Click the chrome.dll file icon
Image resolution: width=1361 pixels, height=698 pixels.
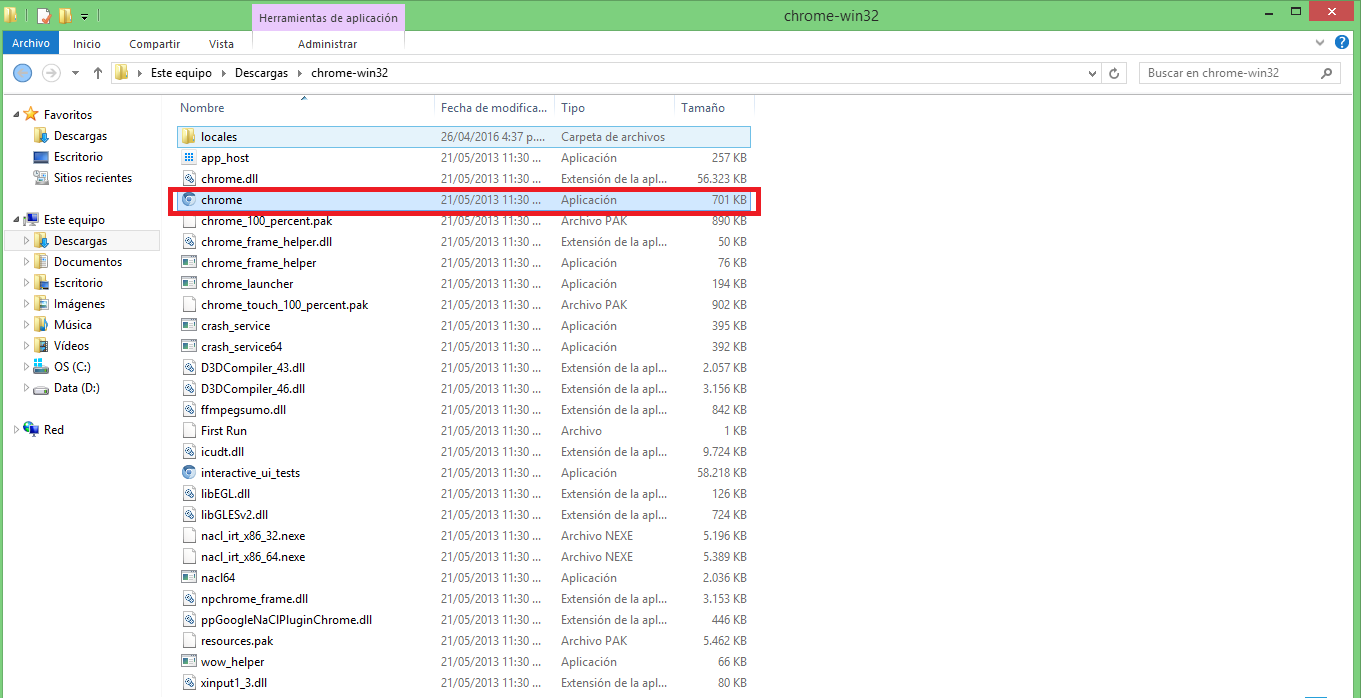(189, 179)
